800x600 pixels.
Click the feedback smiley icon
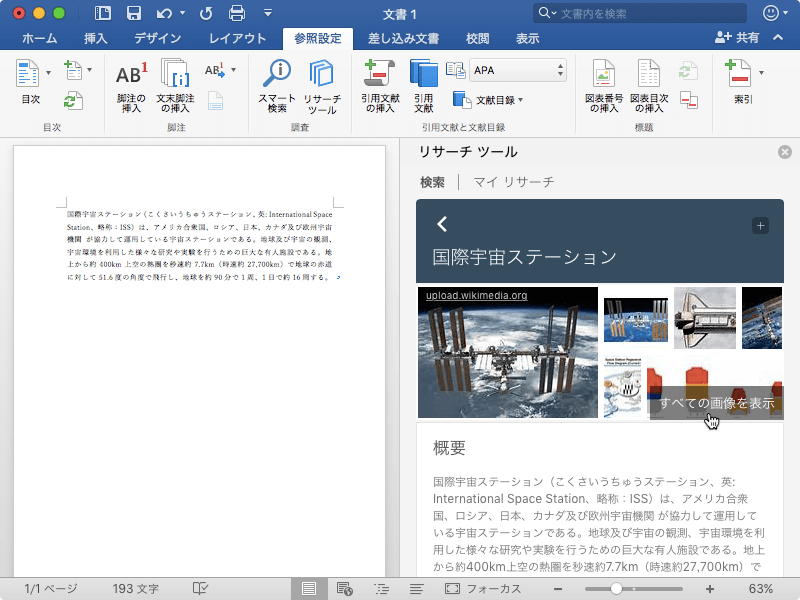click(x=771, y=13)
